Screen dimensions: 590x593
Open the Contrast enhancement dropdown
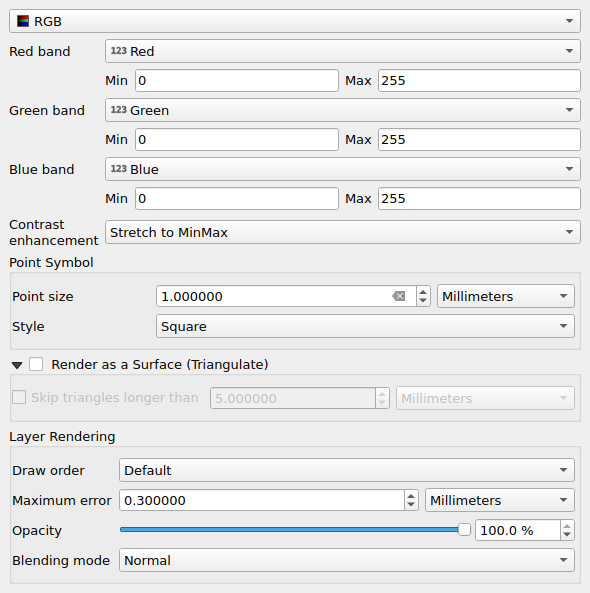[x=343, y=232]
